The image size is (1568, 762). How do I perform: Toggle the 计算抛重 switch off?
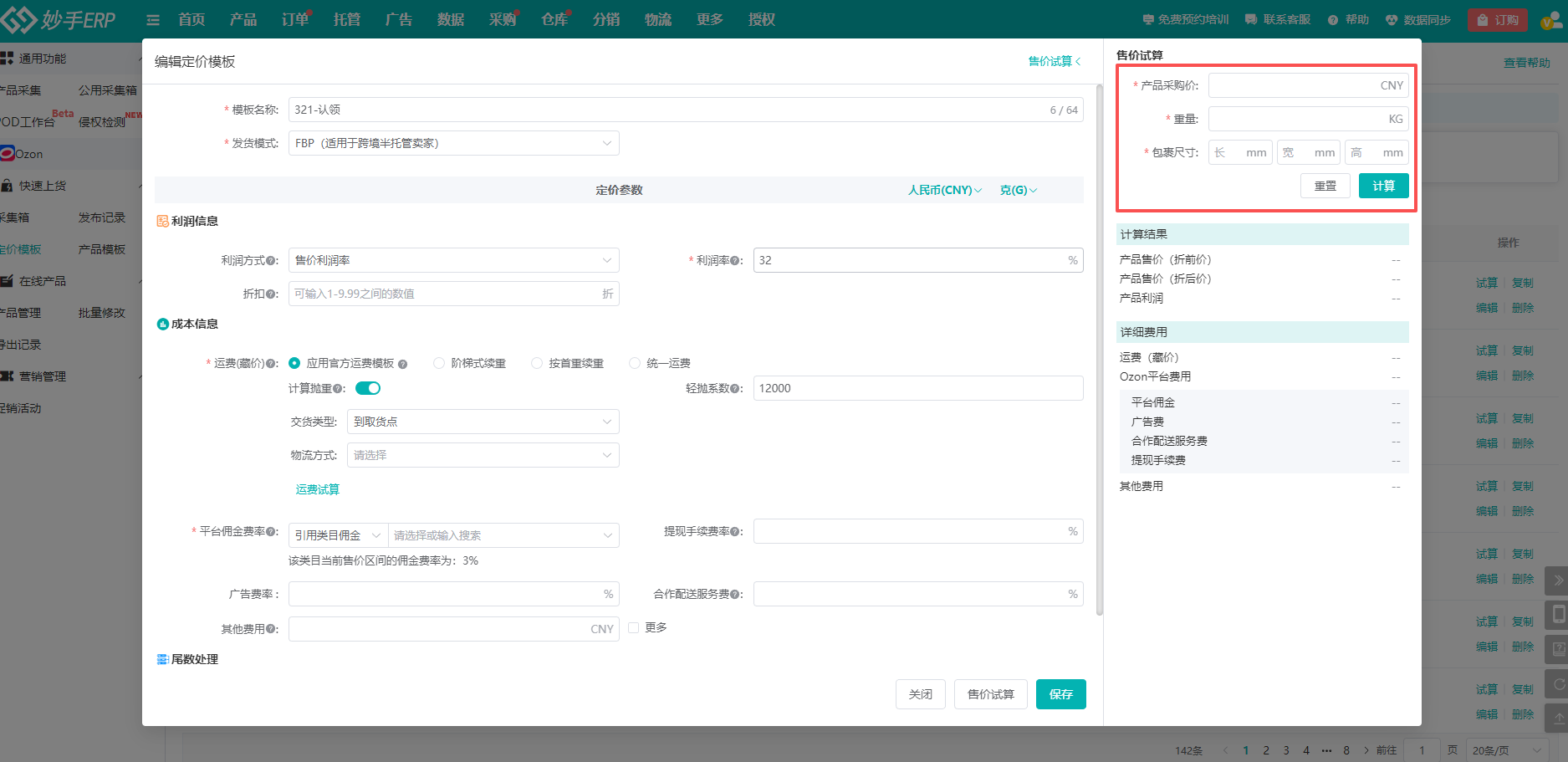click(x=368, y=388)
